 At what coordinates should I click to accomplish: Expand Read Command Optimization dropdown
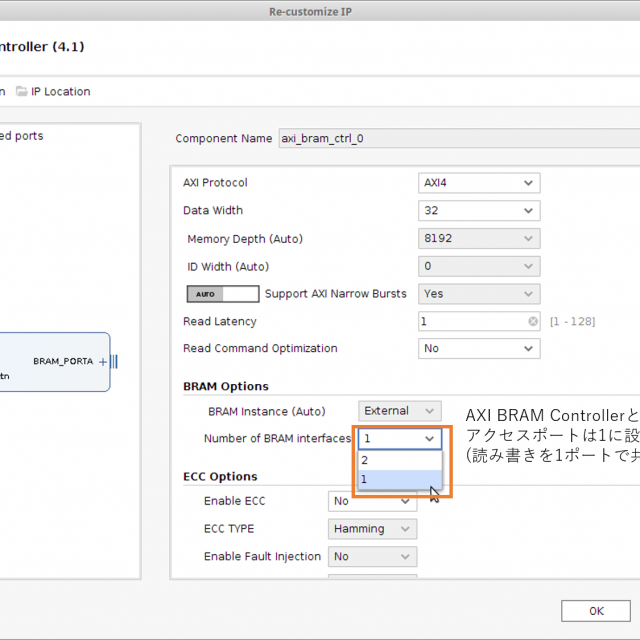point(478,349)
